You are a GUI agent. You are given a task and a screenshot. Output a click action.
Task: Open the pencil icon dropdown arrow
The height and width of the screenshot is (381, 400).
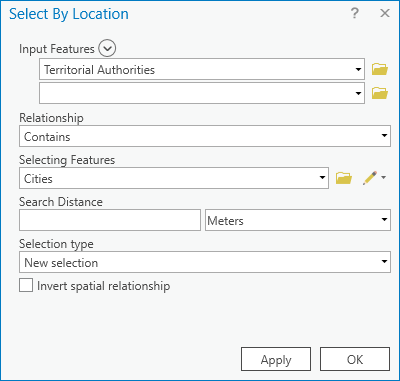[384, 177]
